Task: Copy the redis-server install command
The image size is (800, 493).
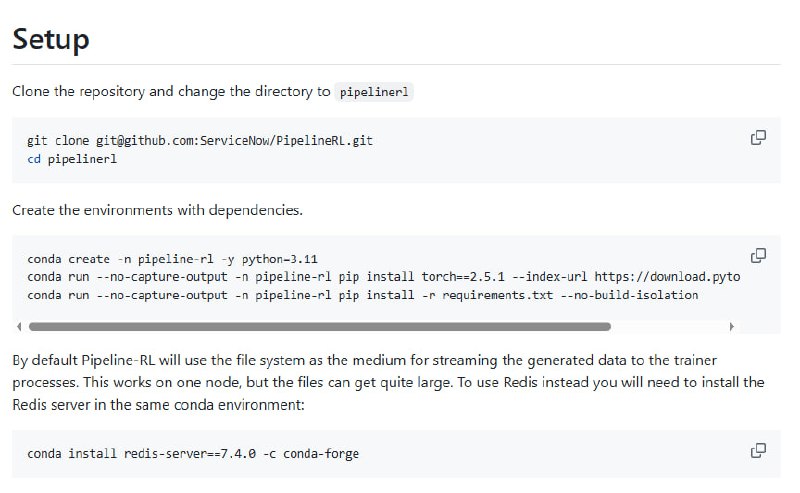Action: (758, 450)
